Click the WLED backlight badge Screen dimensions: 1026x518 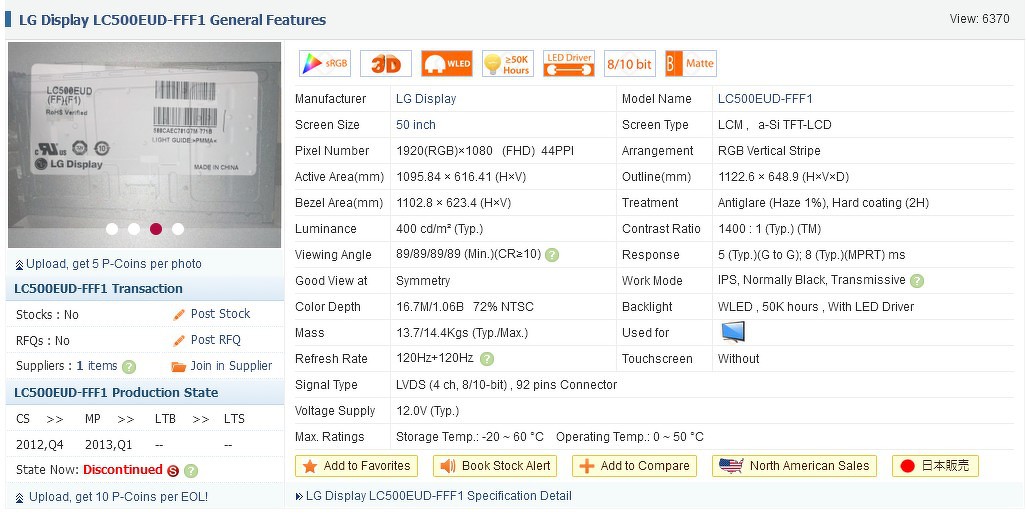[447, 63]
